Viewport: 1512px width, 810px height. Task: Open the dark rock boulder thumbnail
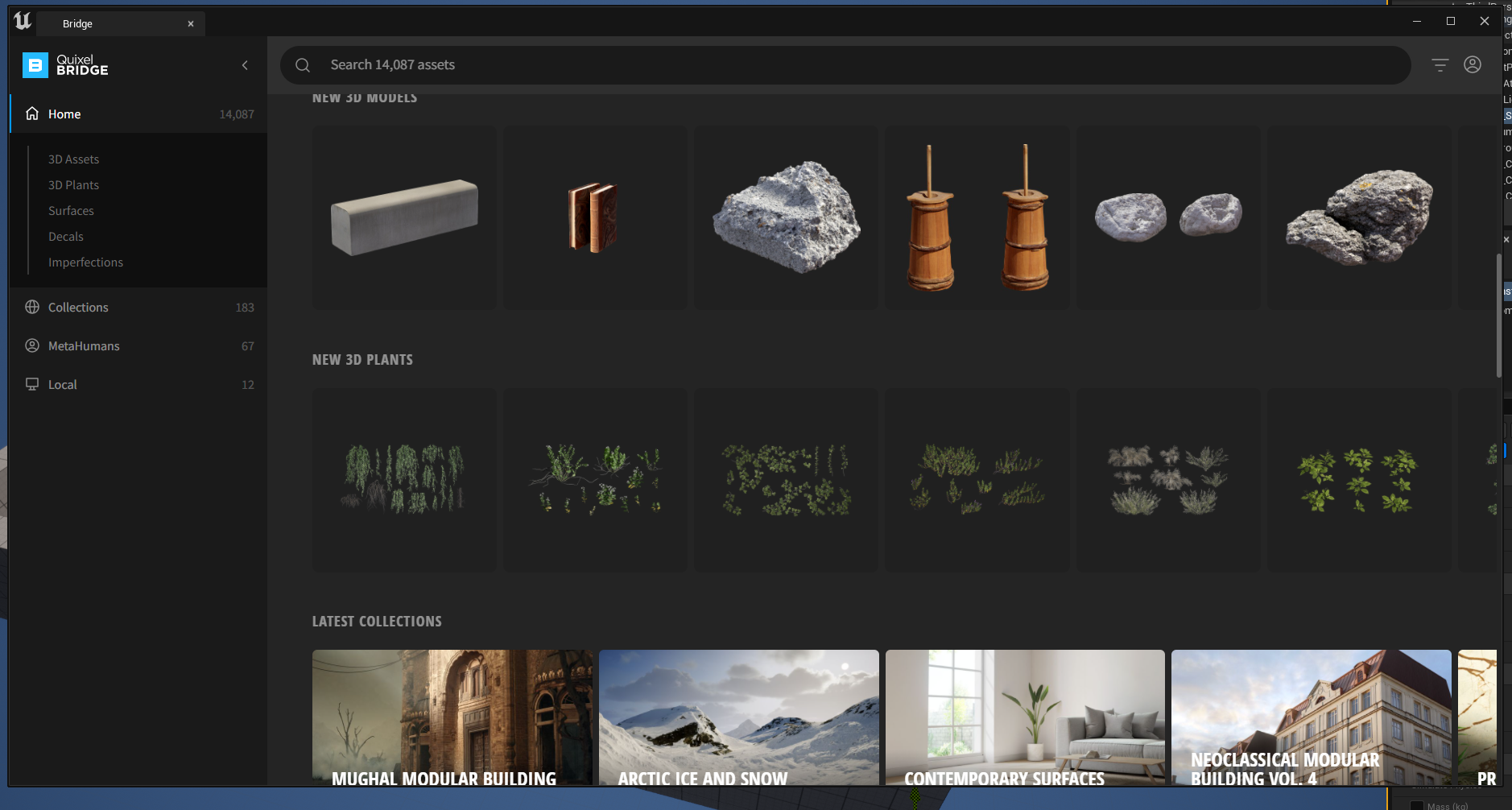[1359, 217]
